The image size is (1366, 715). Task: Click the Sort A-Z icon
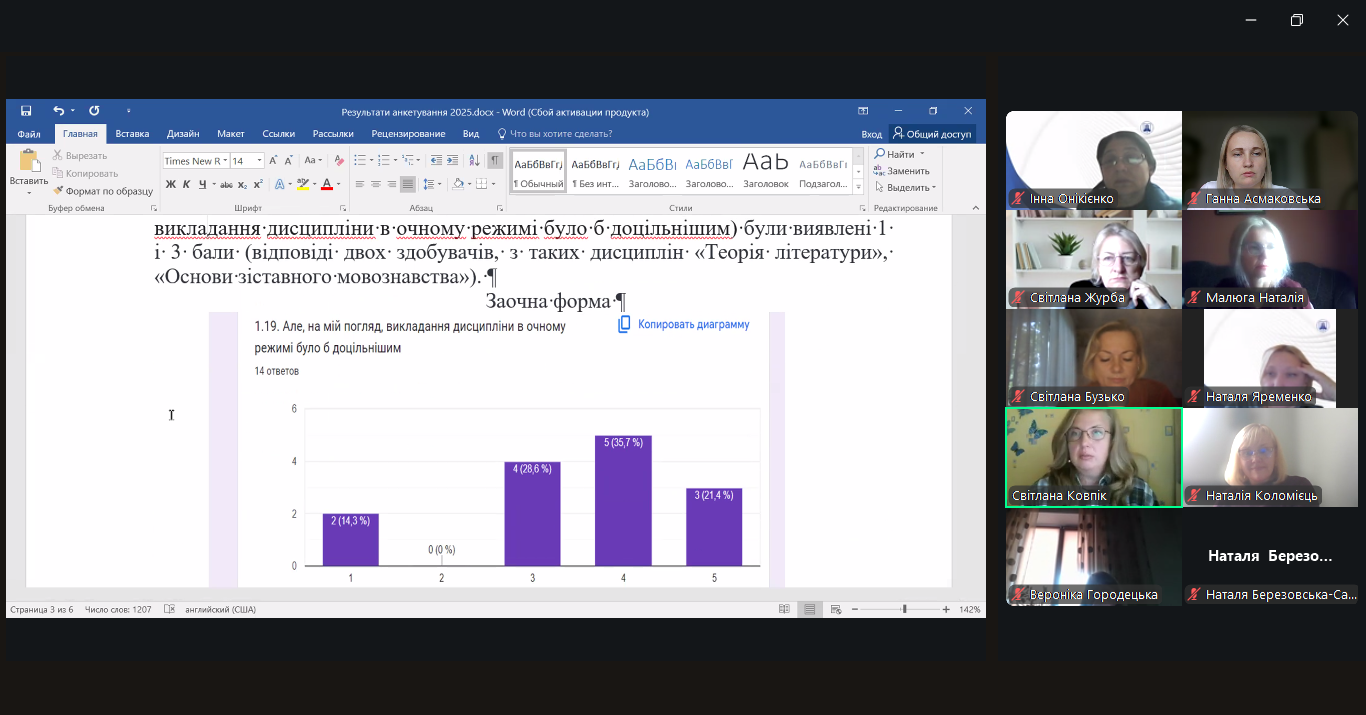point(475,160)
